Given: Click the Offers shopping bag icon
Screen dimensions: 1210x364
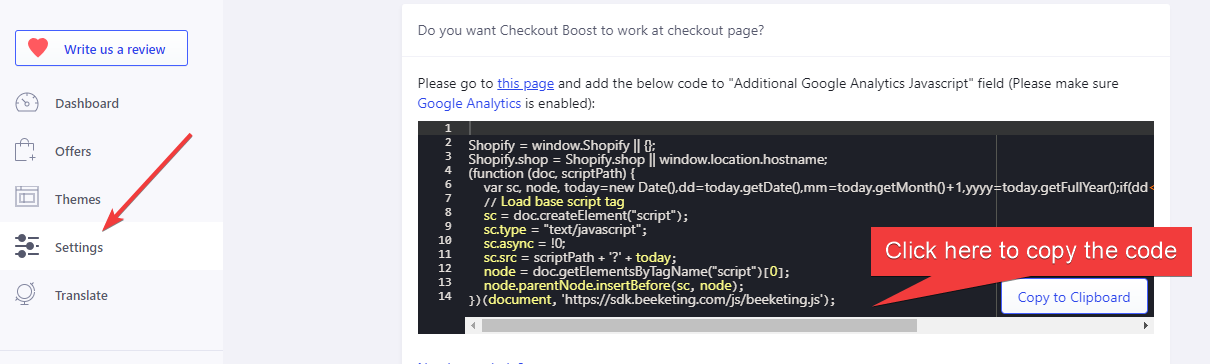Looking at the screenshot, I should pos(26,151).
